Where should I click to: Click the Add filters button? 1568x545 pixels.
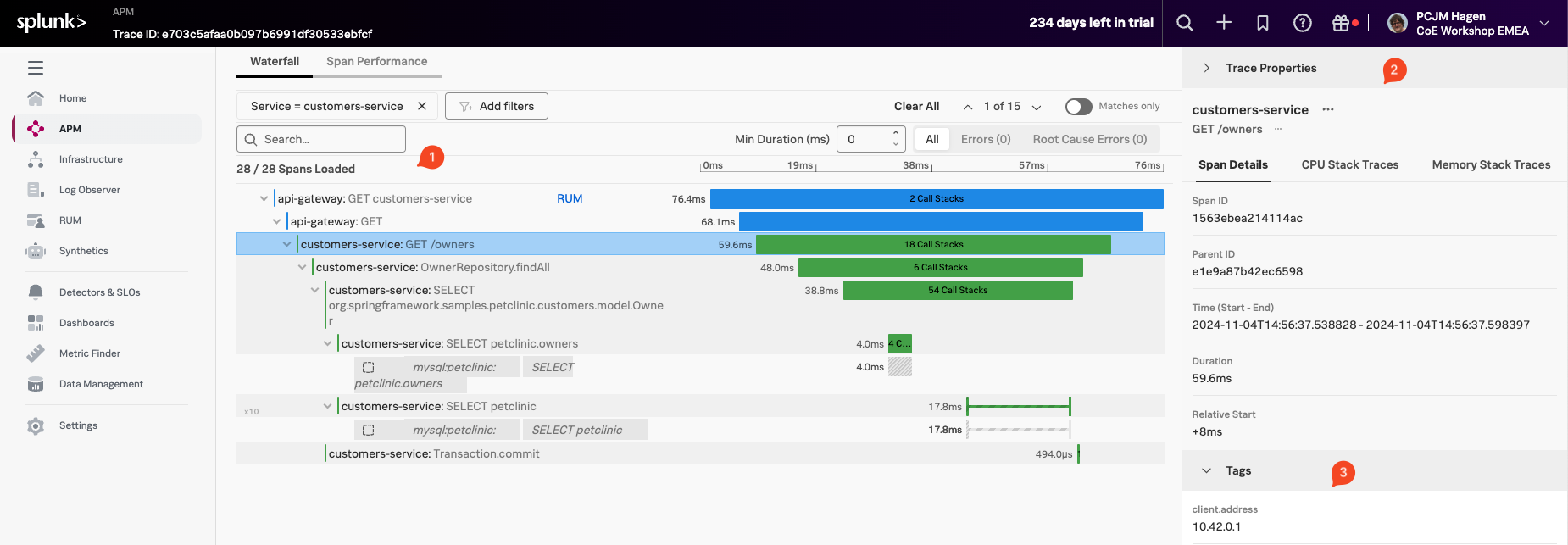[497, 106]
